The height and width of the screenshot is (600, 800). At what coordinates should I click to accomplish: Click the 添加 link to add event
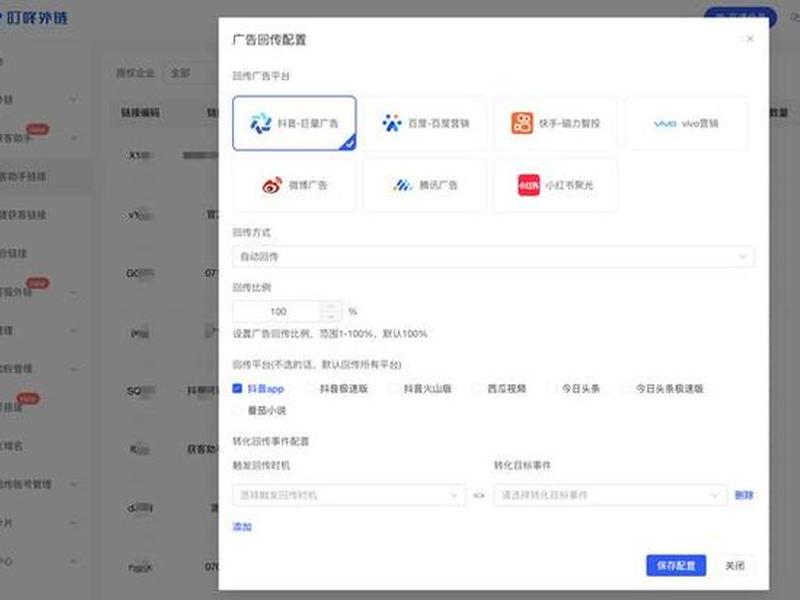pos(242,527)
